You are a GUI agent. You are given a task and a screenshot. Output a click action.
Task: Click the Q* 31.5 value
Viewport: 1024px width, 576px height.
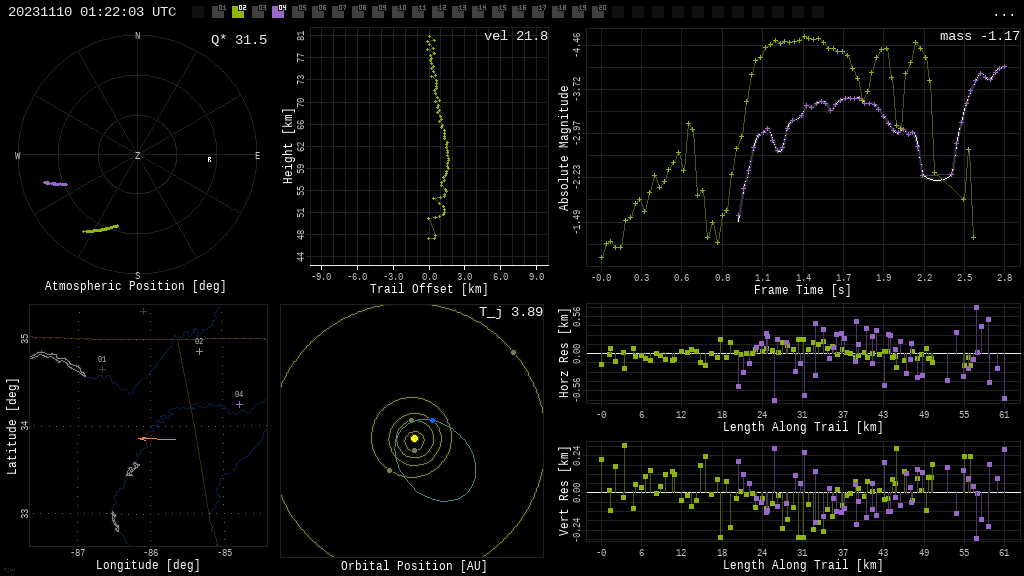click(x=239, y=40)
